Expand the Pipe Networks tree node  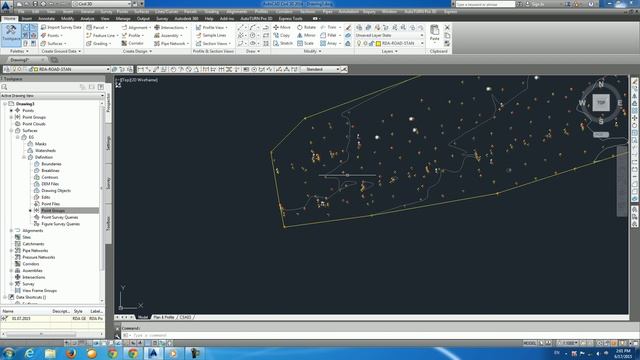[11, 251]
